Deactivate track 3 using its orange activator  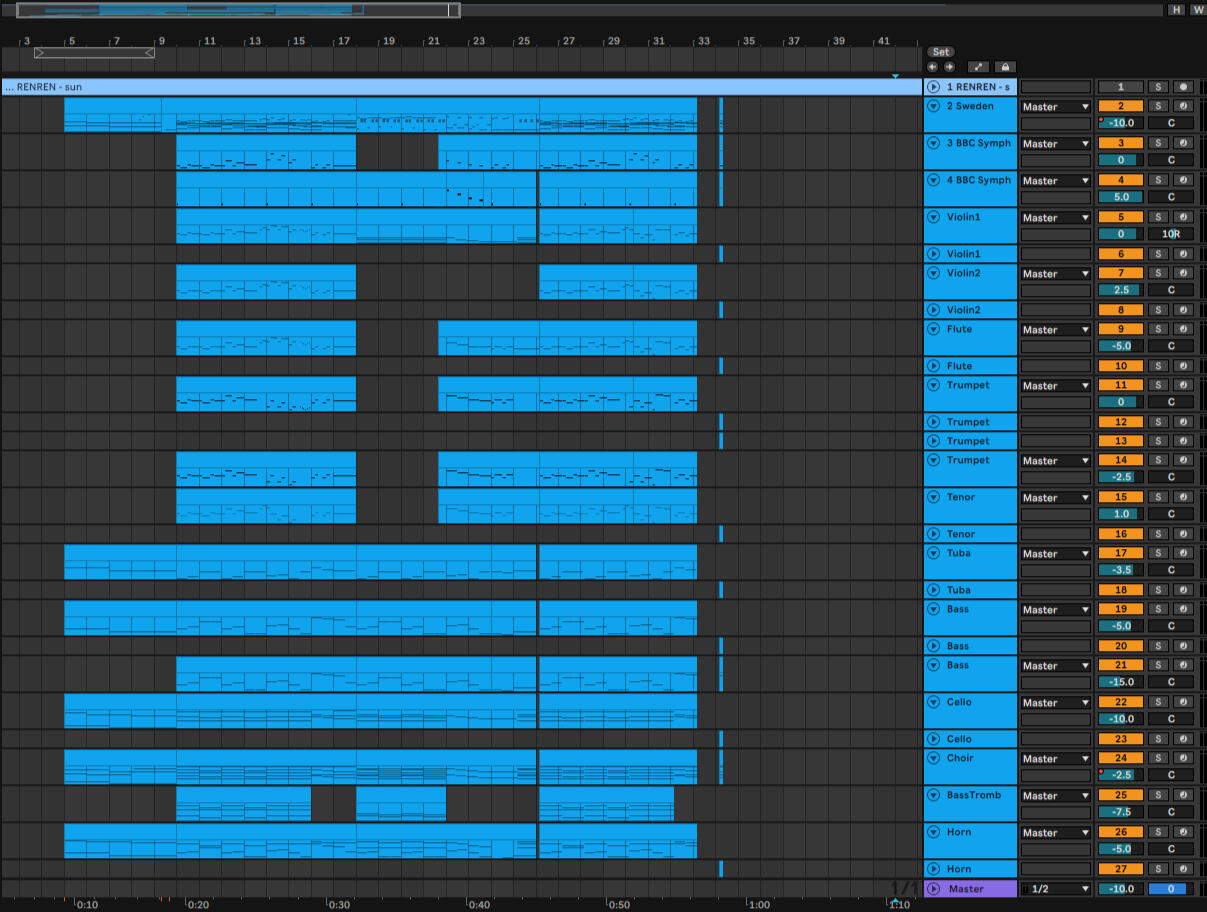pyautogui.click(x=1120, y=143)
